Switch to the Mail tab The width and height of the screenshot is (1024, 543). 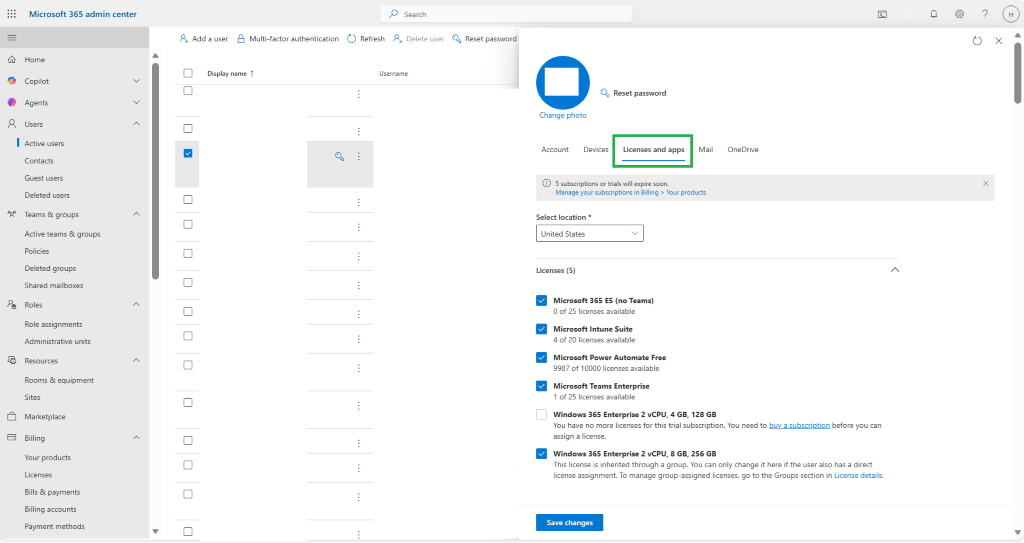click(706, 150)
